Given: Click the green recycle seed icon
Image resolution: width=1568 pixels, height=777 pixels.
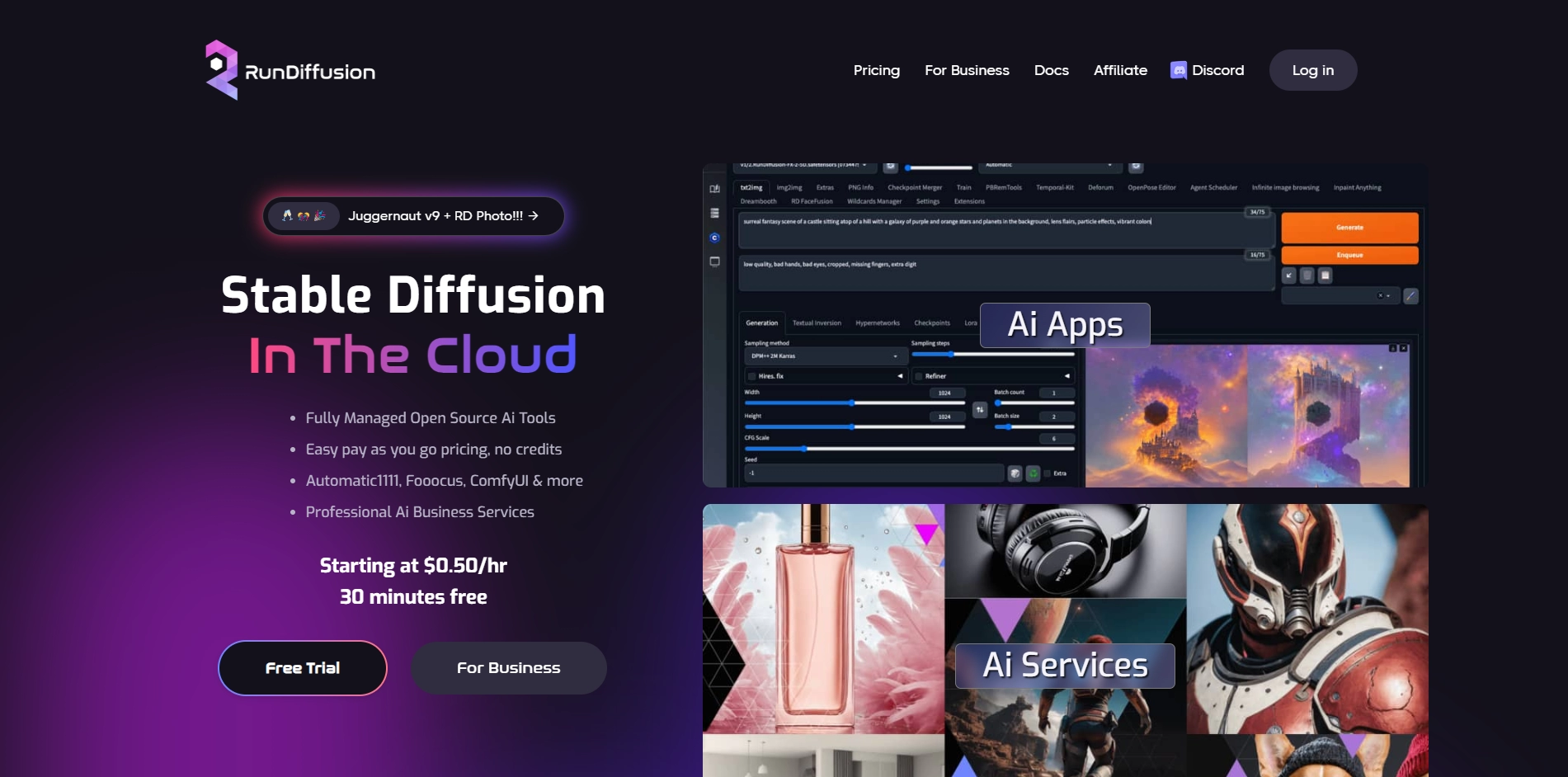Looking at the screenshot, I should 1033,473.
